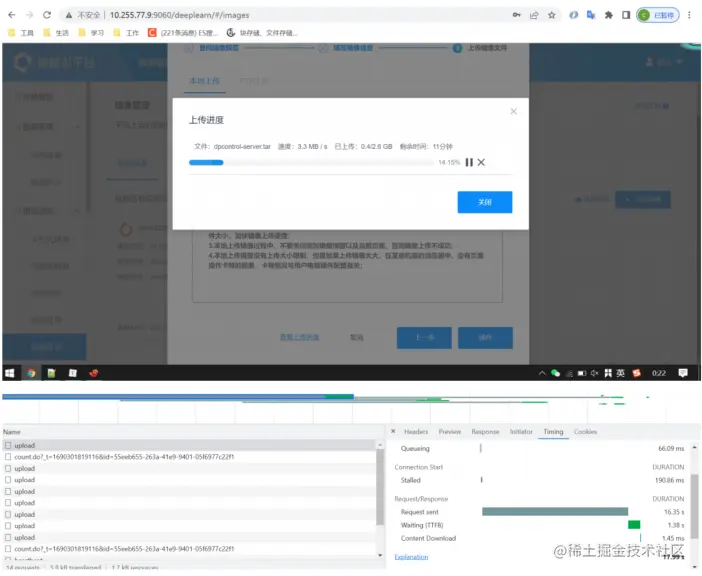Click the muted volume tray icon
The width and height of the screenshot is (702, 576).
(595, 373)
